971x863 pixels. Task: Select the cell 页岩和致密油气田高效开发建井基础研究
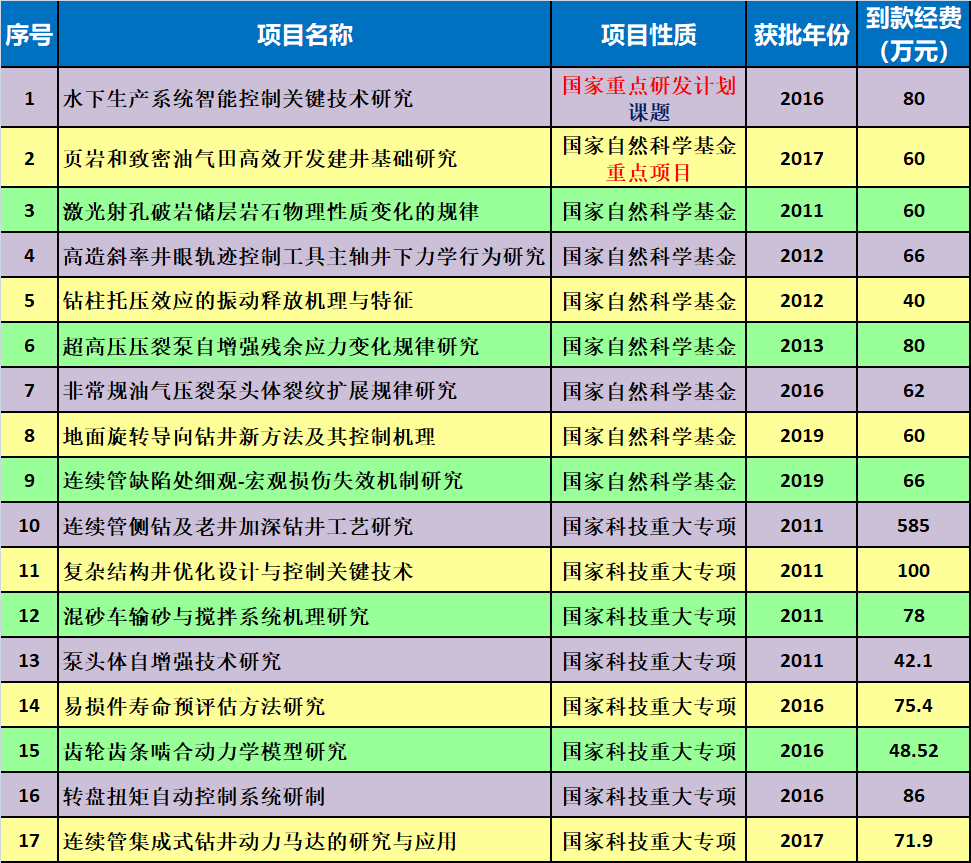[x=260, y=159]
